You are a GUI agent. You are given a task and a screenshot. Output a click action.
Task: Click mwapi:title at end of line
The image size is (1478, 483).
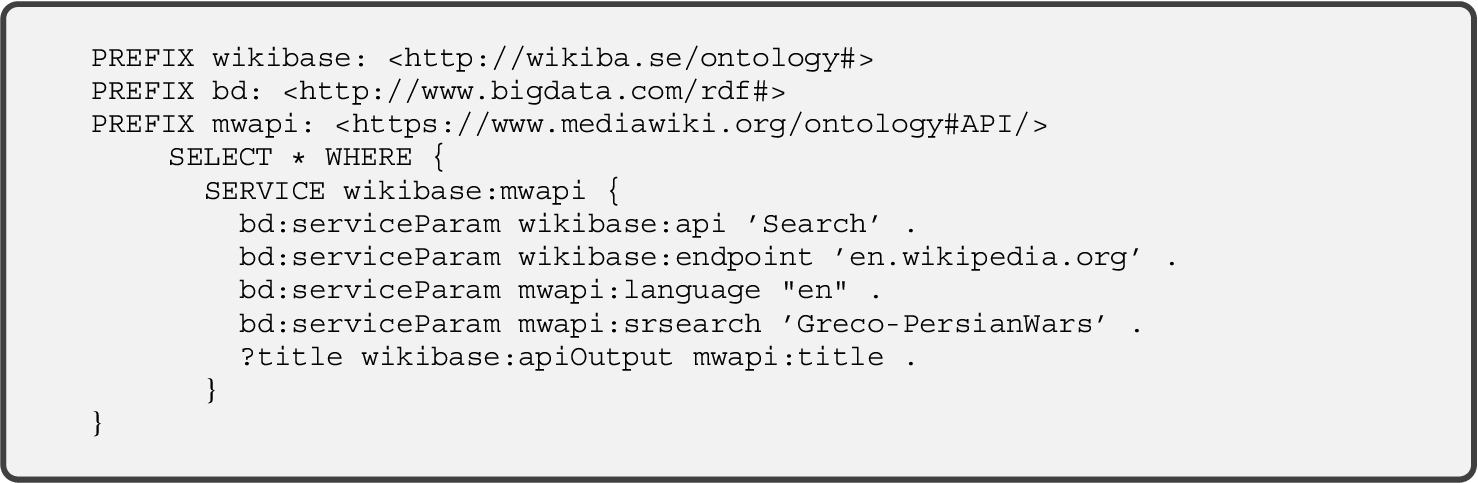click(x=787, y=357)
